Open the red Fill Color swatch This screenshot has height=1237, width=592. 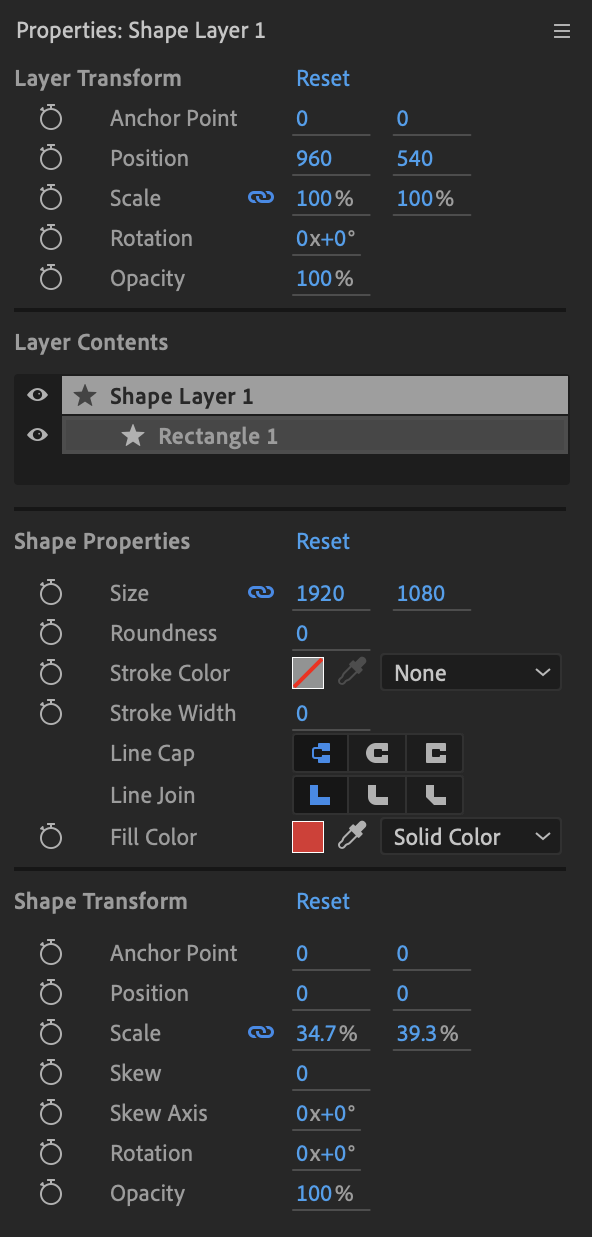click(308, 837)
